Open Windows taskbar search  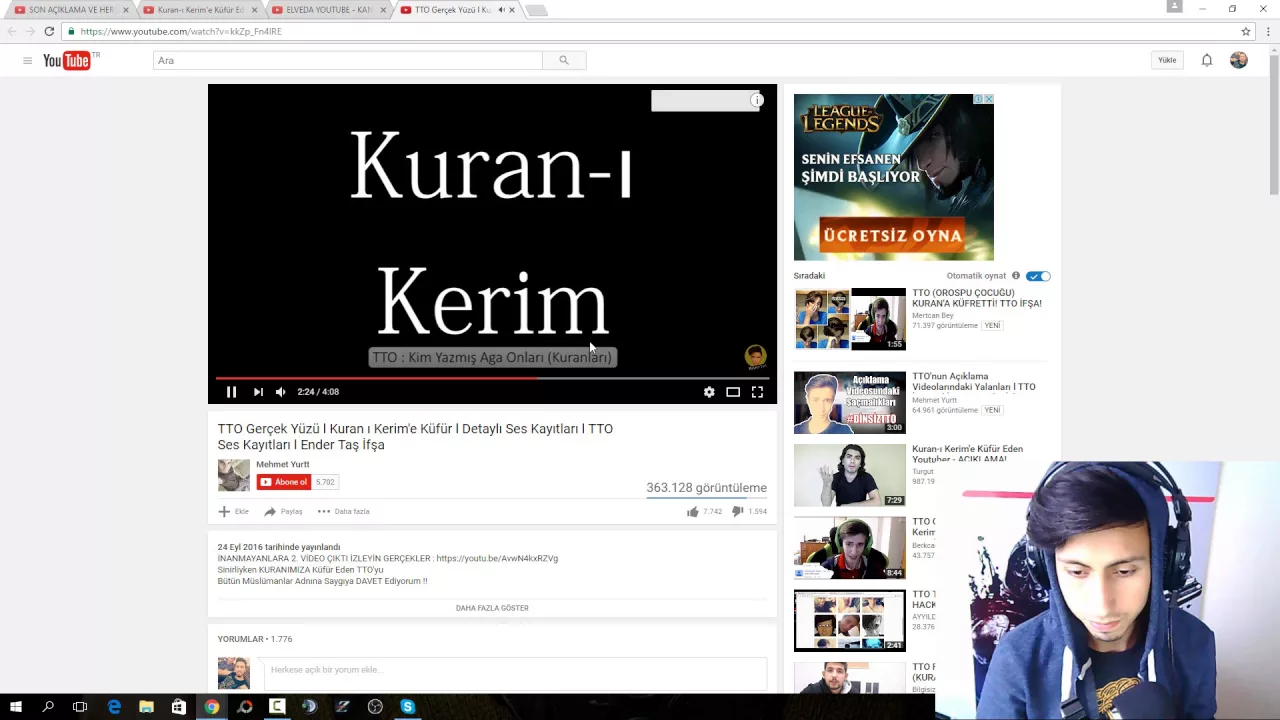click(x=48, y=707)
